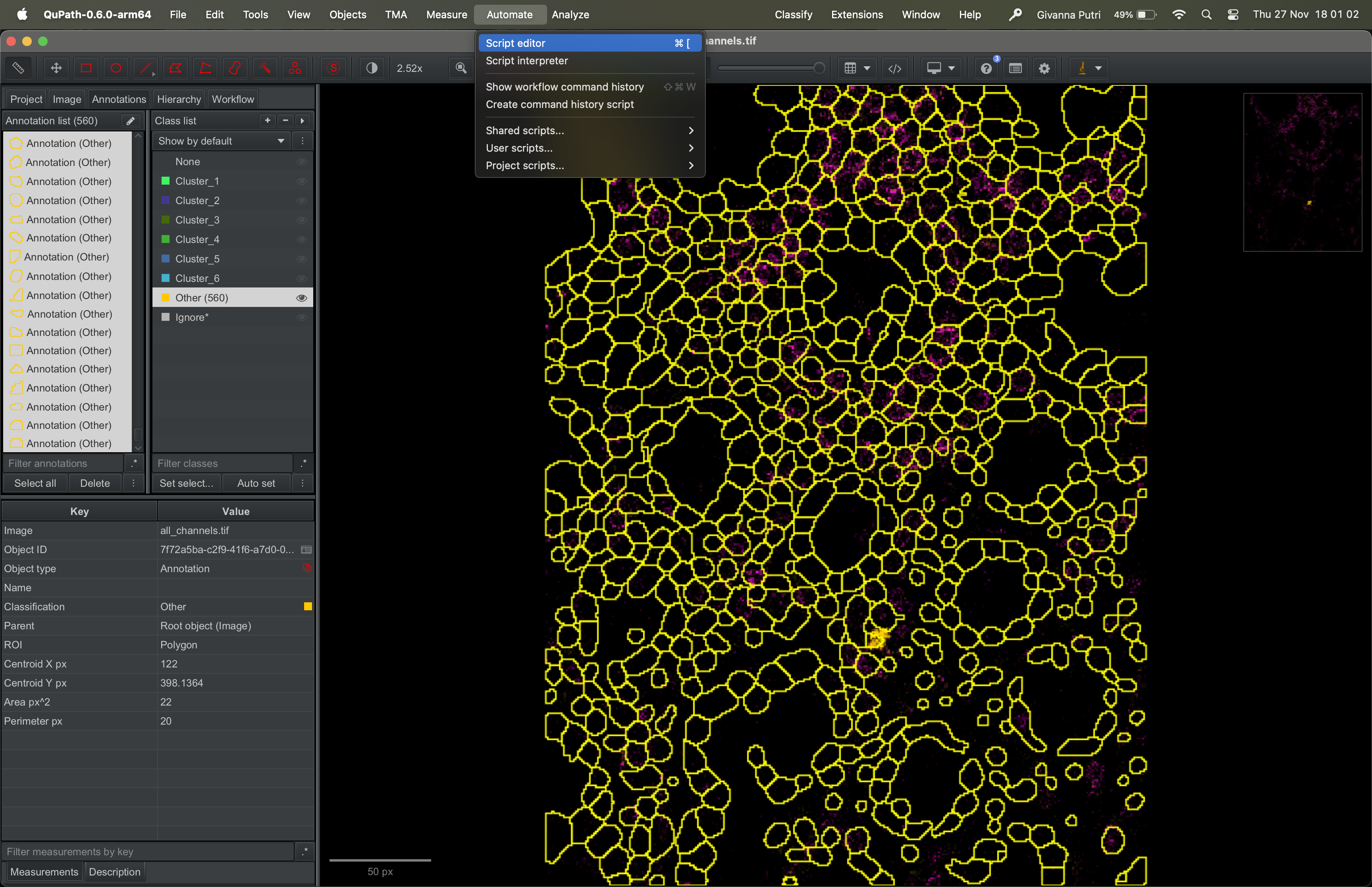Click 'Create command history script' menu item
The image size is (1372, 887).
[560, 104]
